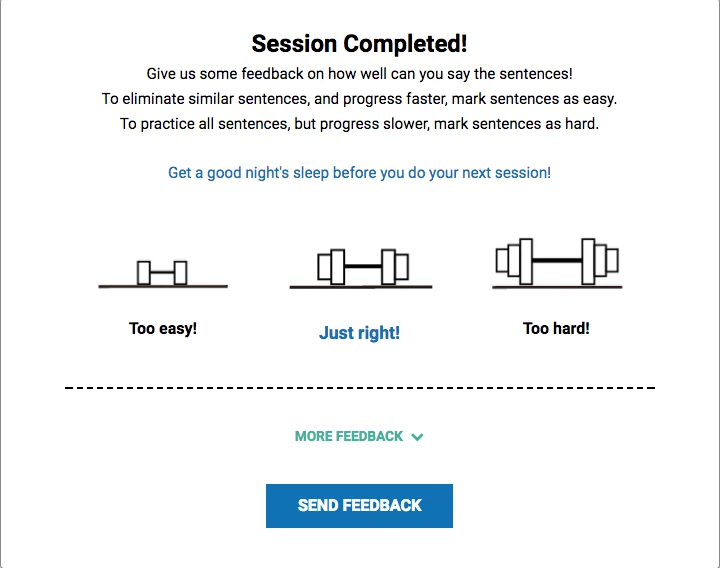720x568 pixels.
Task: Select the small dumbbell icon
Action: pos(162,272)
